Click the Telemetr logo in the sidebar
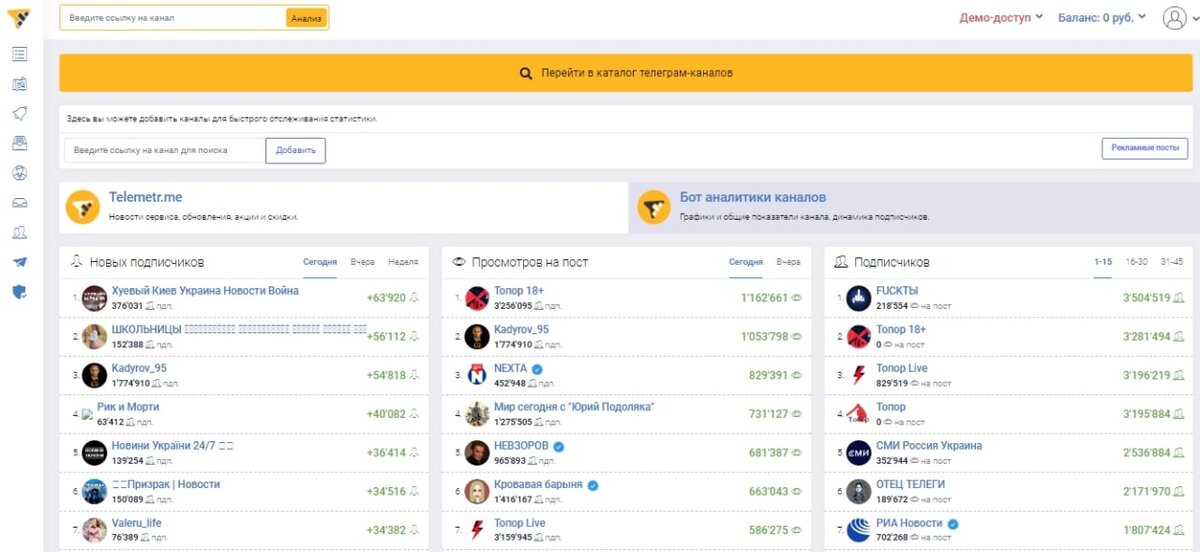The image size is (1200, 552). tap(19, 18)
